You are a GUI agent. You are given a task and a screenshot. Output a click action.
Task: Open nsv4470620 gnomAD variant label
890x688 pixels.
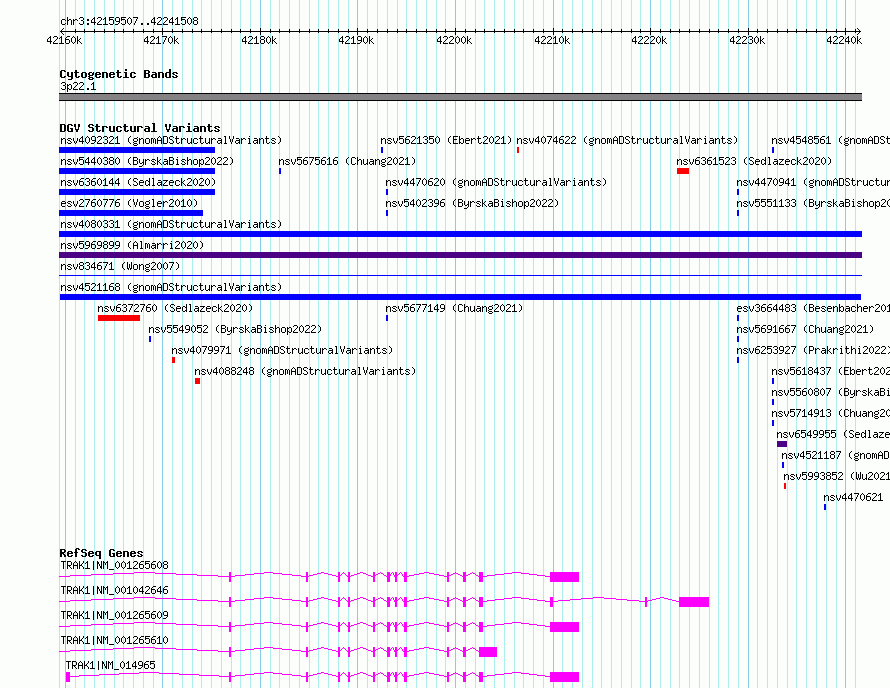point(496,182)
